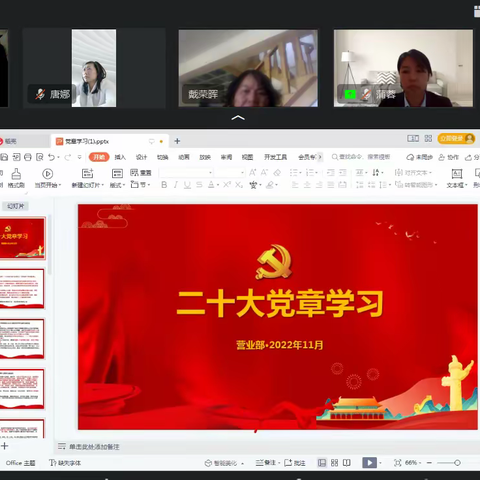Toggle Superscript formatting
The width and height of the screenshot is (480, 480).
click(227, 184)
